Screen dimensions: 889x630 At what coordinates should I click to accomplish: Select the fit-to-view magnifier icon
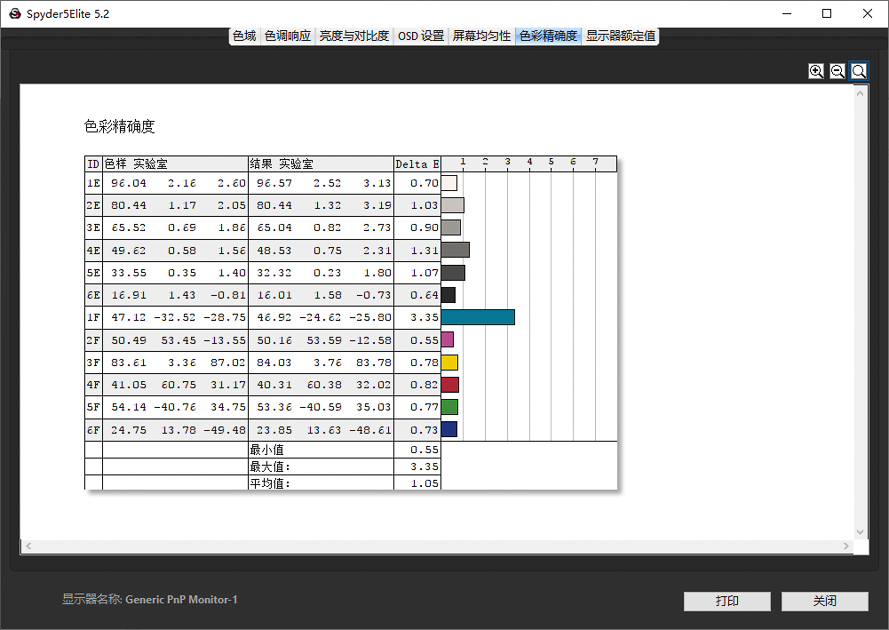coord(859,71)
